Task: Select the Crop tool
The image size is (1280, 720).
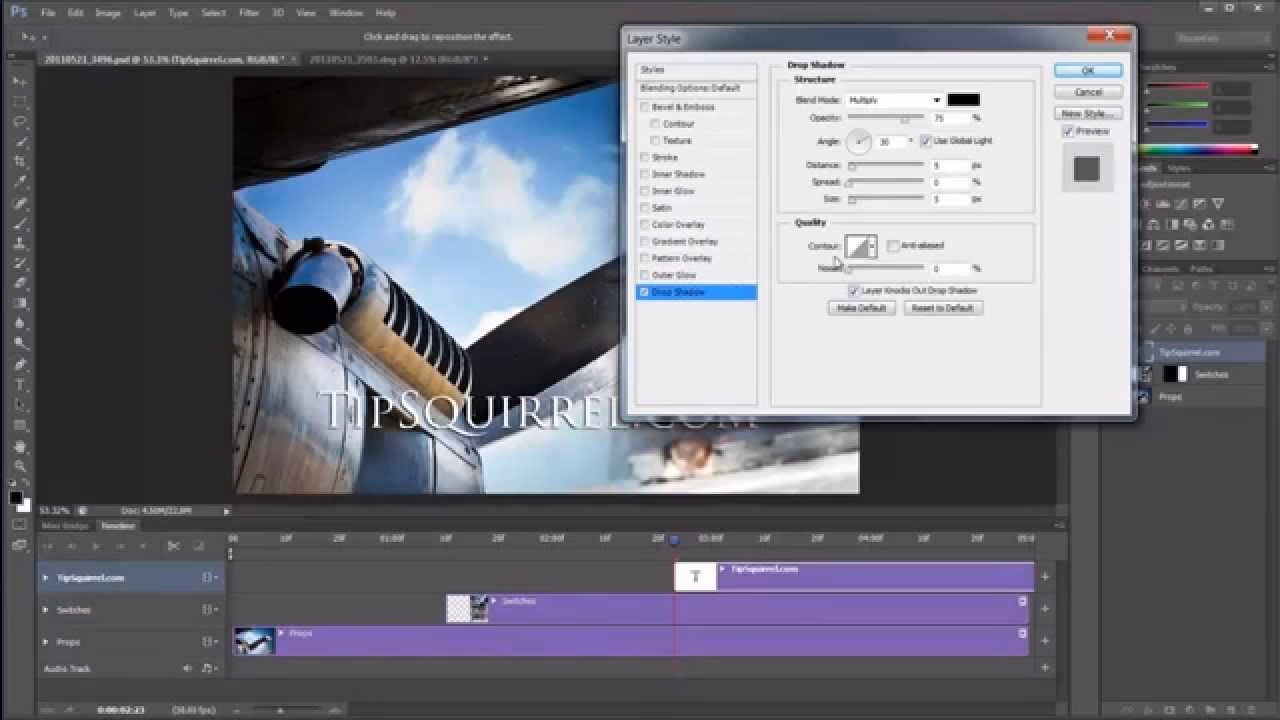Action: pyautogui.click(x=19, y=158)
